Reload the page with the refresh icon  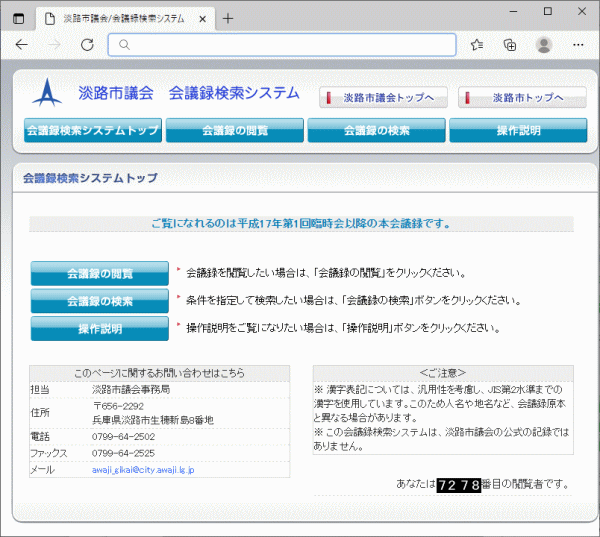tap(87, 45)
